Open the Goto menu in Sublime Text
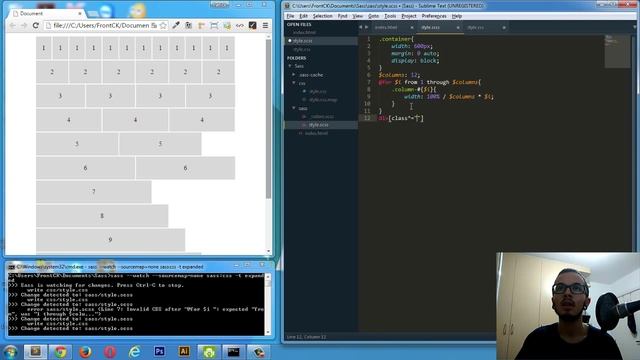The height and width of the screenshot is (360, 640). coord(373,16)
